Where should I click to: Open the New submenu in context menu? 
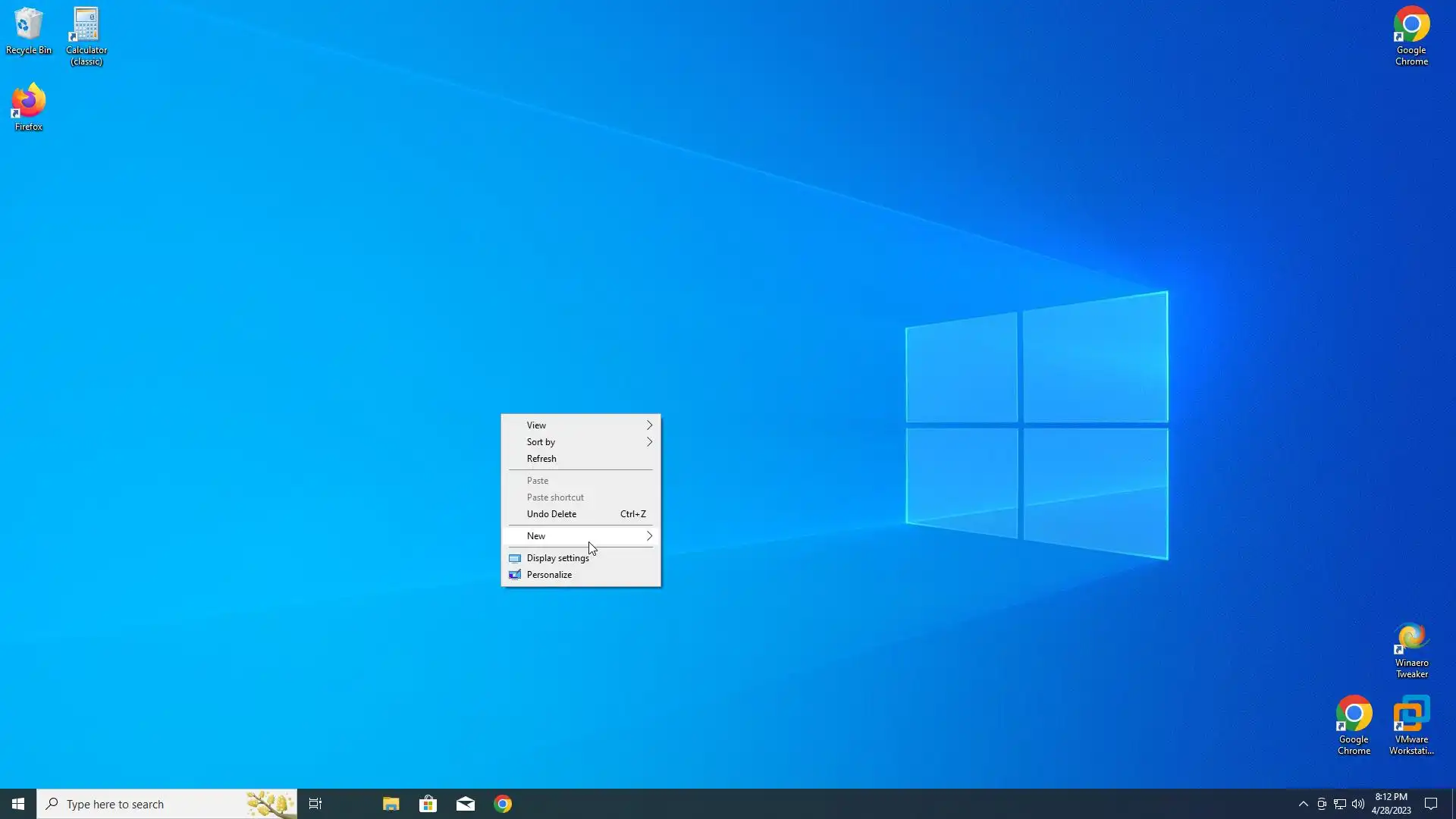tap(581, 536)
